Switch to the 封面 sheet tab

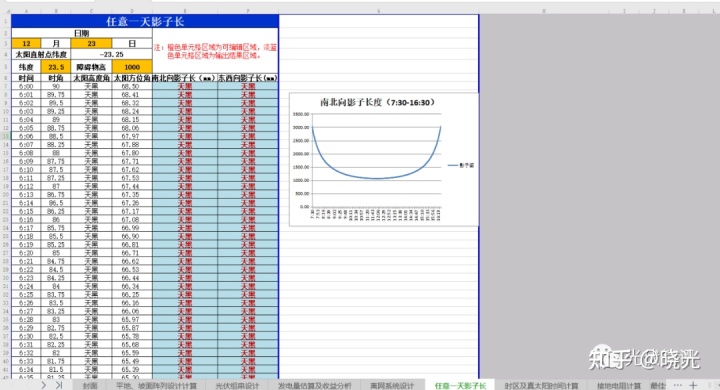tap(90, 385)
